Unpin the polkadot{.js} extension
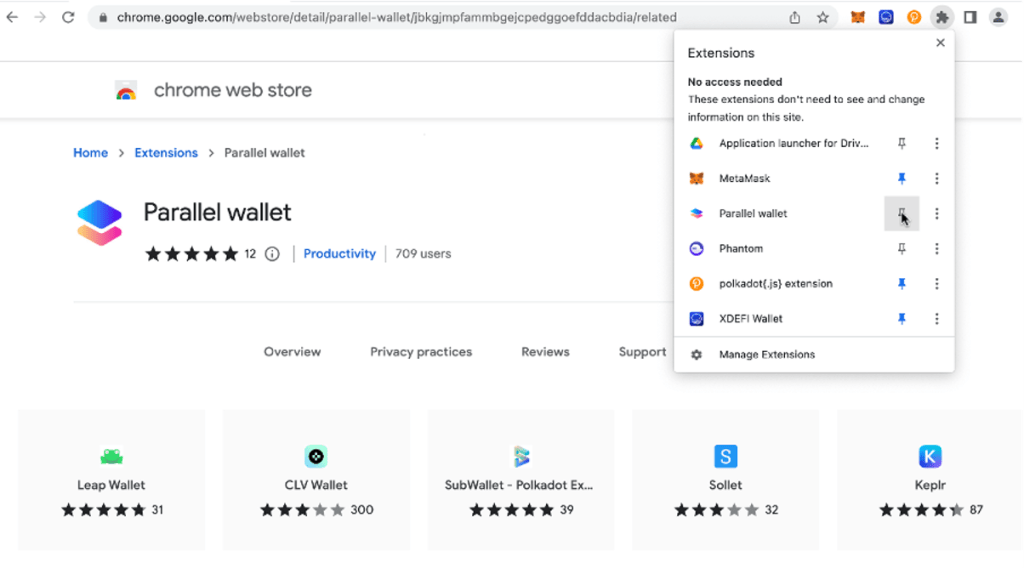The width and height of the screenshot is (1024, 568). (x=901, y=284)
